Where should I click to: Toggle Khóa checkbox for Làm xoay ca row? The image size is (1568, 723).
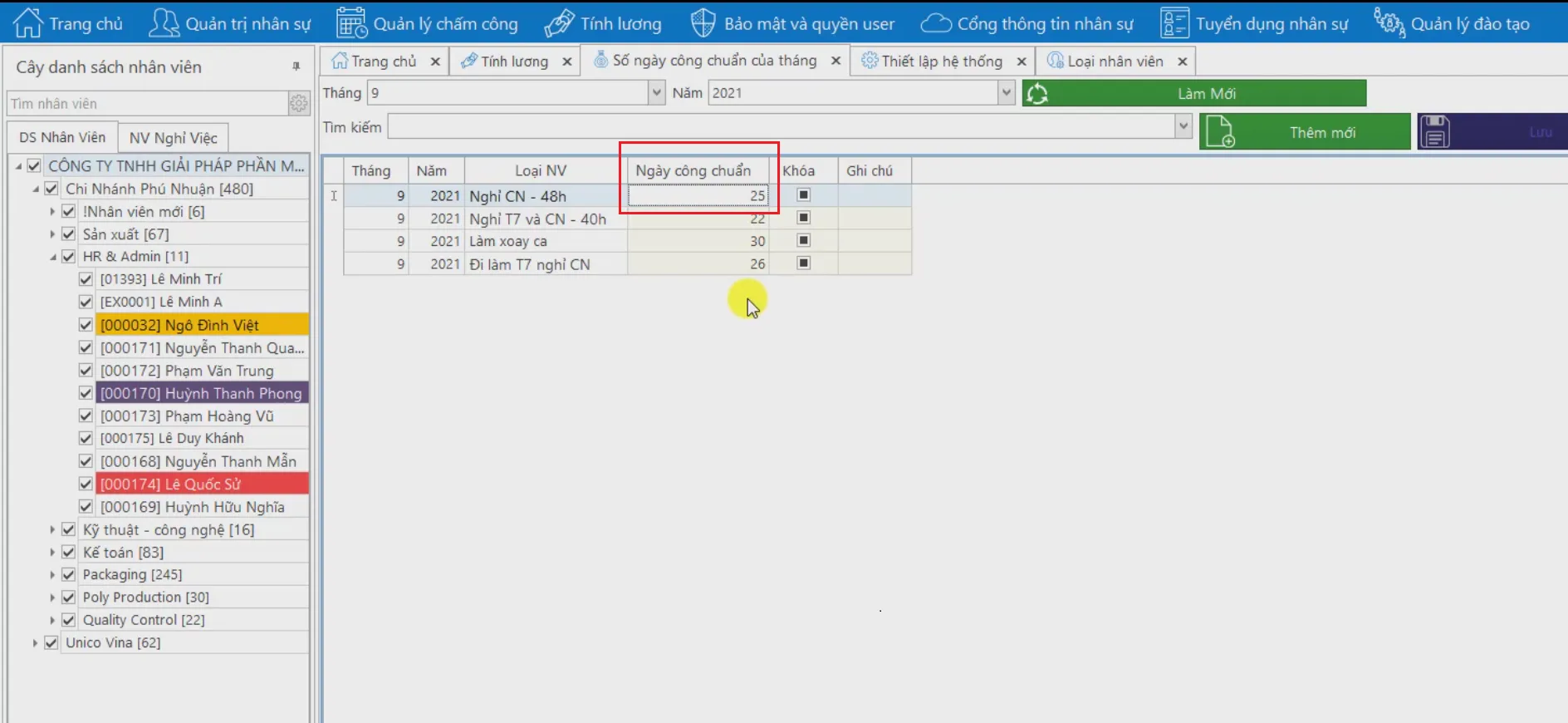click(803, 241)
